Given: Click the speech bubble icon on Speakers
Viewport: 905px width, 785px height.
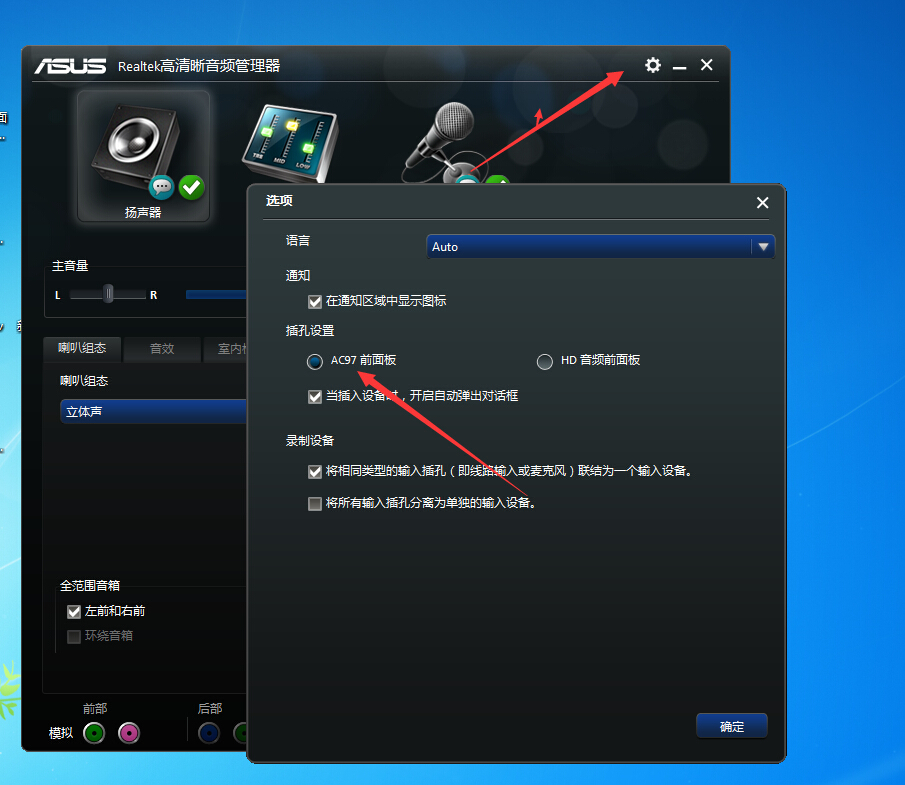Looking at the screenshot, I should coord(162,187).
